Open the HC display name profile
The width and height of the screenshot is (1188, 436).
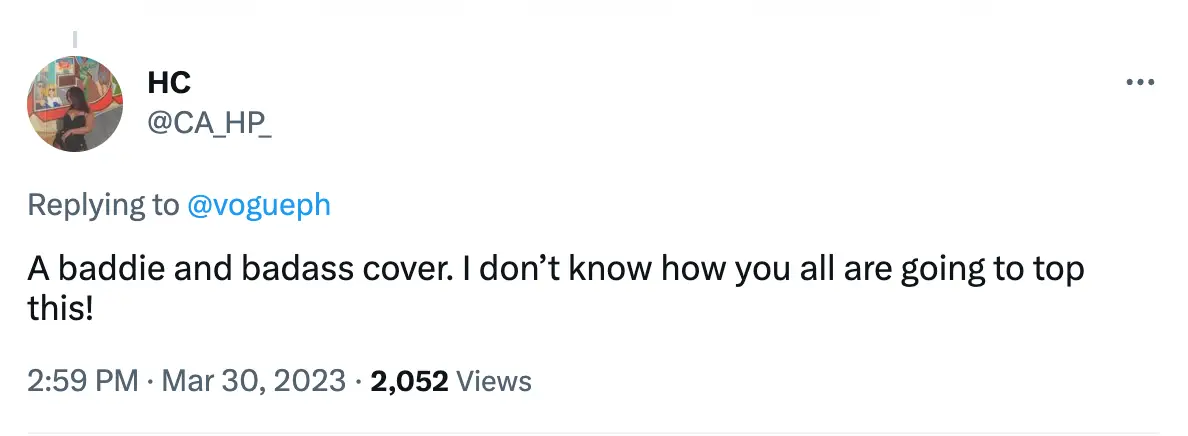168,85
